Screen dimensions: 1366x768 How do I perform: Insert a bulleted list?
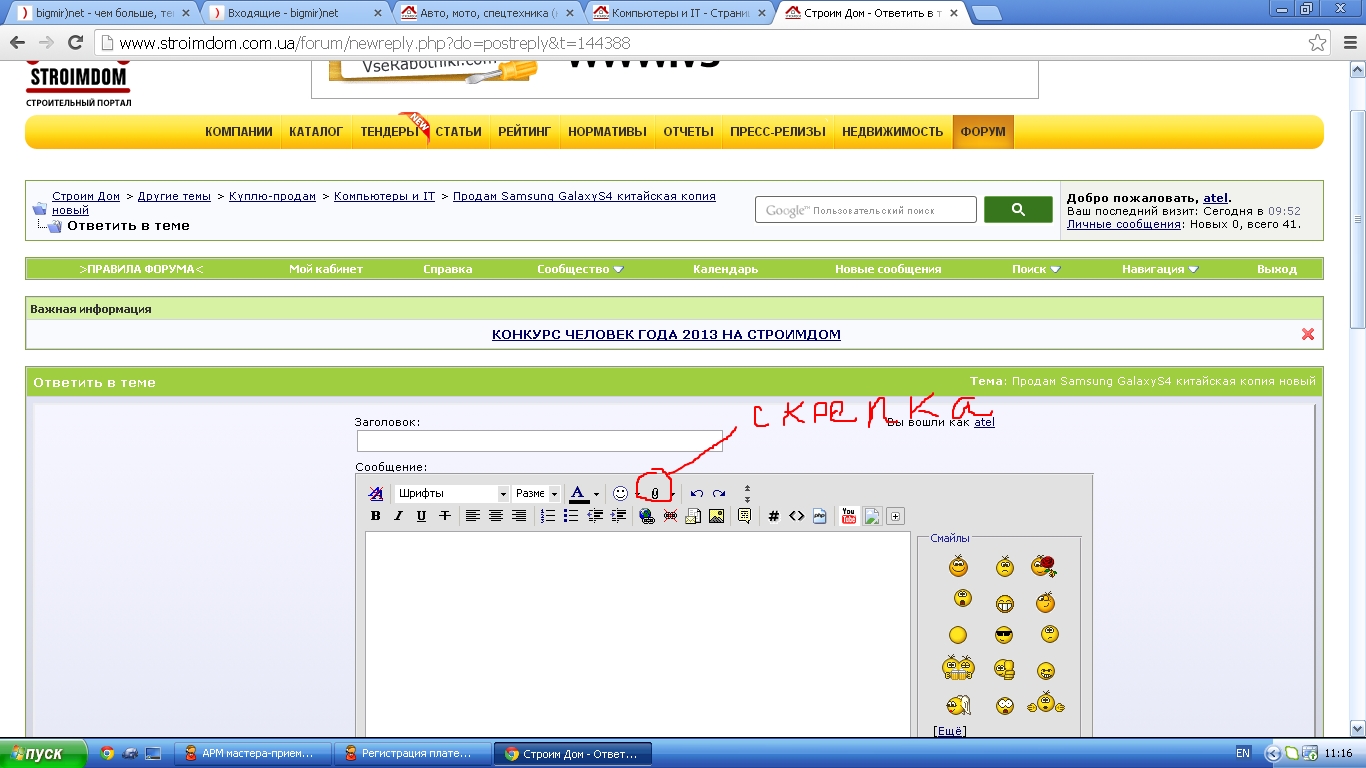pyautogui.click(x=571, y=516)
